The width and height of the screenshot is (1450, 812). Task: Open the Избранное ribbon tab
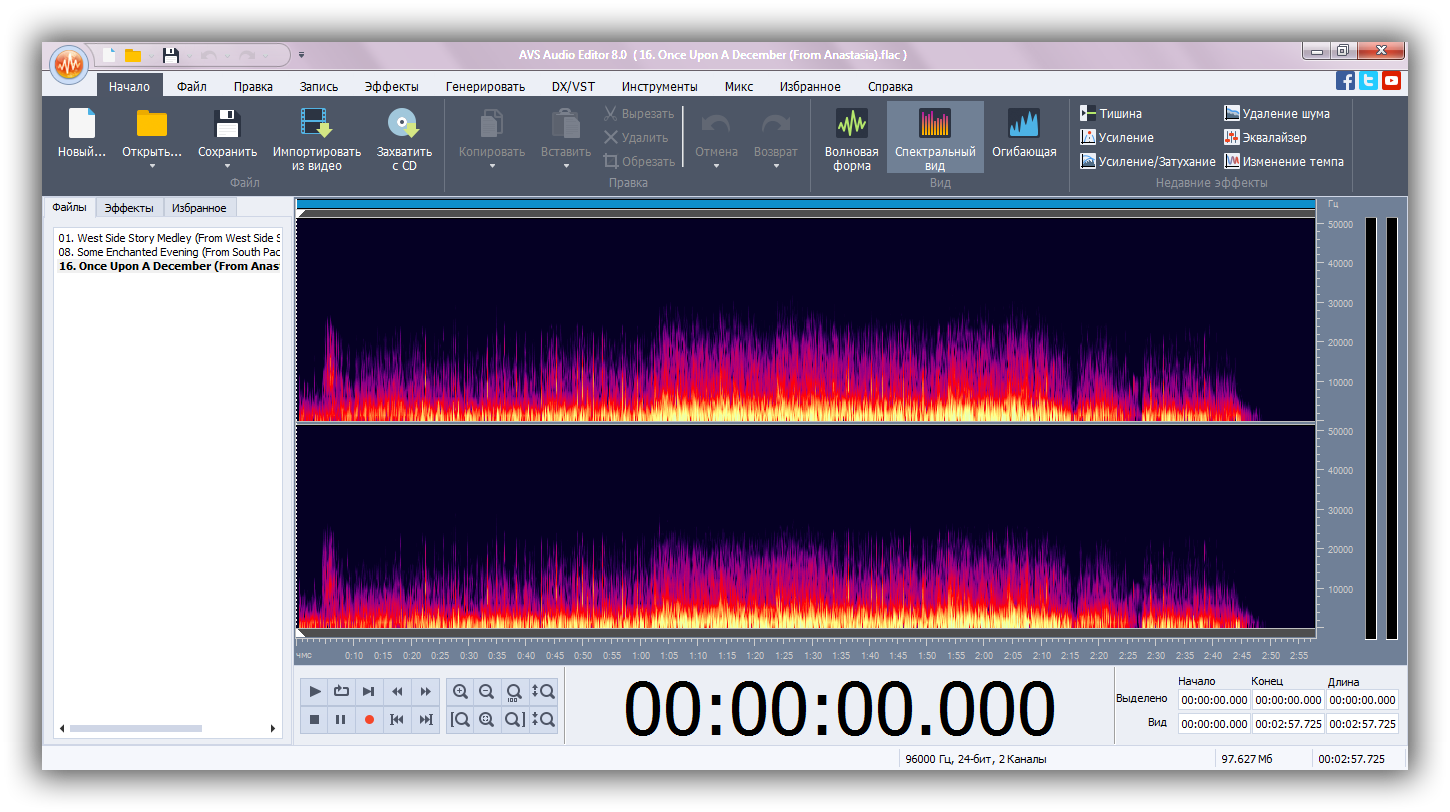pyautogui.click(x=810, y=87)
